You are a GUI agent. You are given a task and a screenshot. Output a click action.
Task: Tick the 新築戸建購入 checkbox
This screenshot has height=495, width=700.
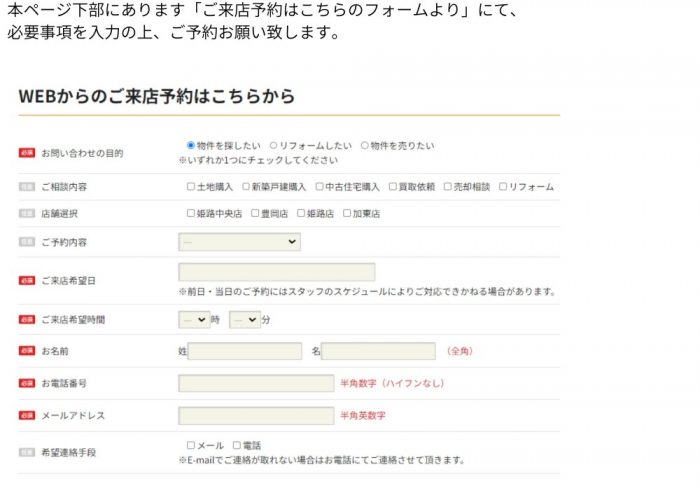tap(246, 187)
